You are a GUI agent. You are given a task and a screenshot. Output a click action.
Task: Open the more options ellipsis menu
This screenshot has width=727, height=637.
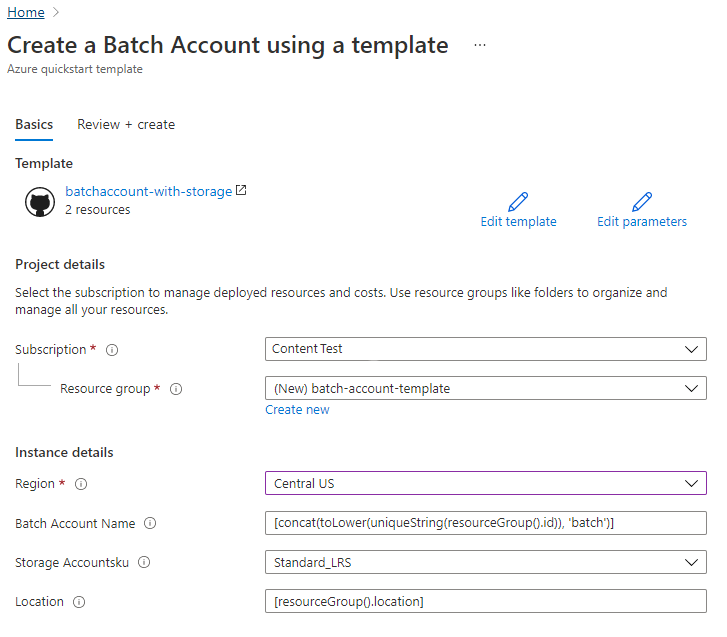tap(480, 45)
